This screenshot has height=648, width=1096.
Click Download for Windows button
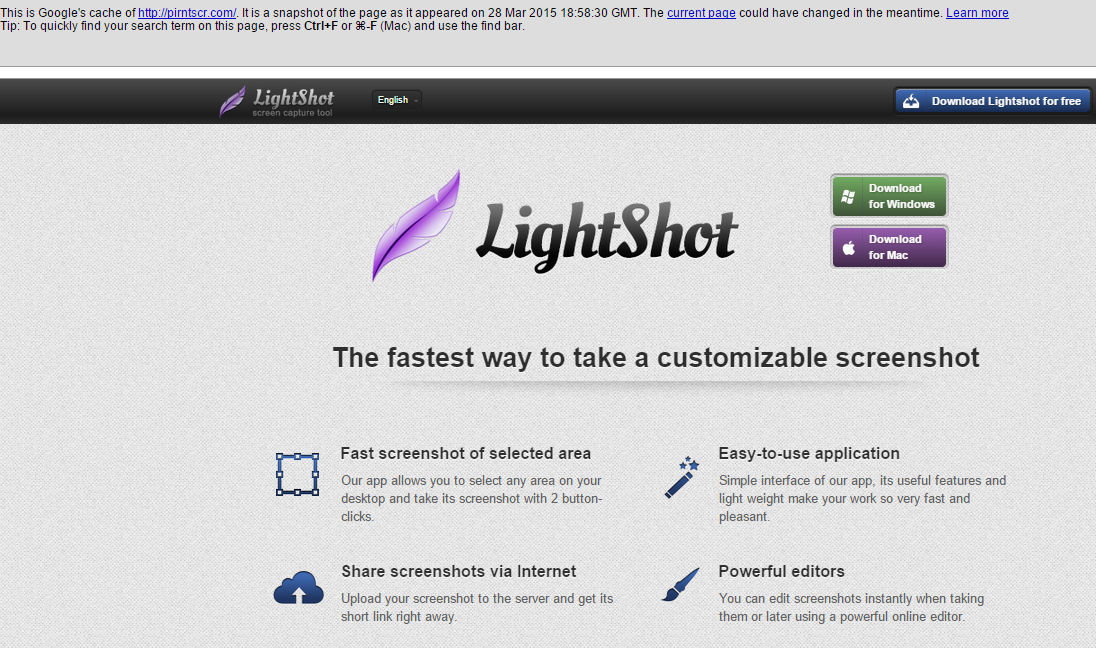coord(889,196)
